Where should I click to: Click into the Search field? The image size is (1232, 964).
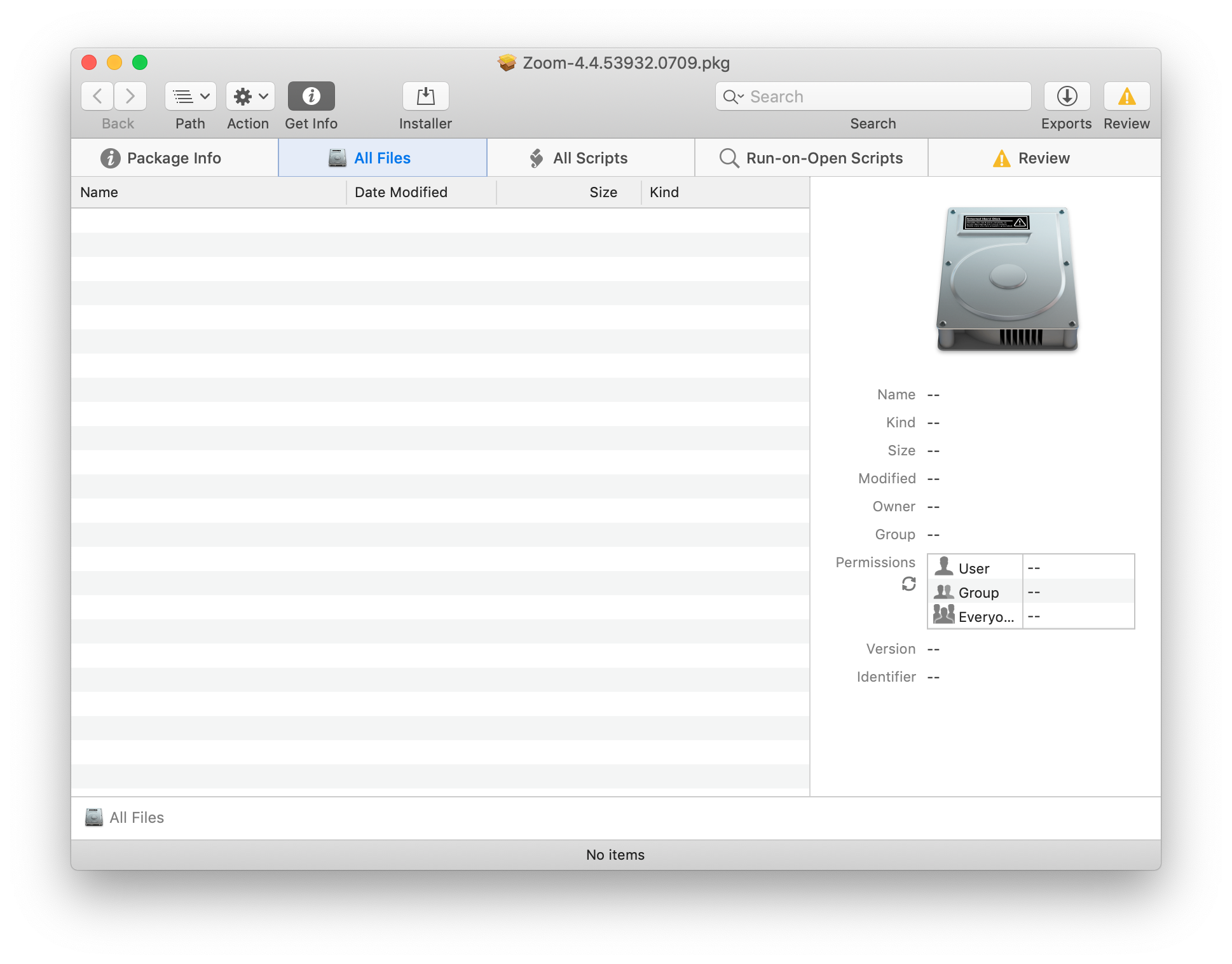coord(884,97)
